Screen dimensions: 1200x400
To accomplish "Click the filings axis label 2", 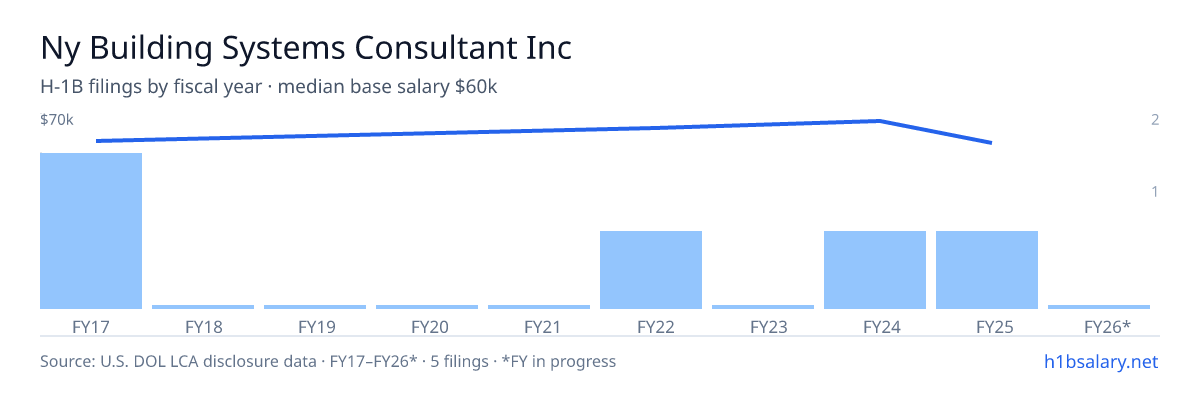I will coord(1155,120).
